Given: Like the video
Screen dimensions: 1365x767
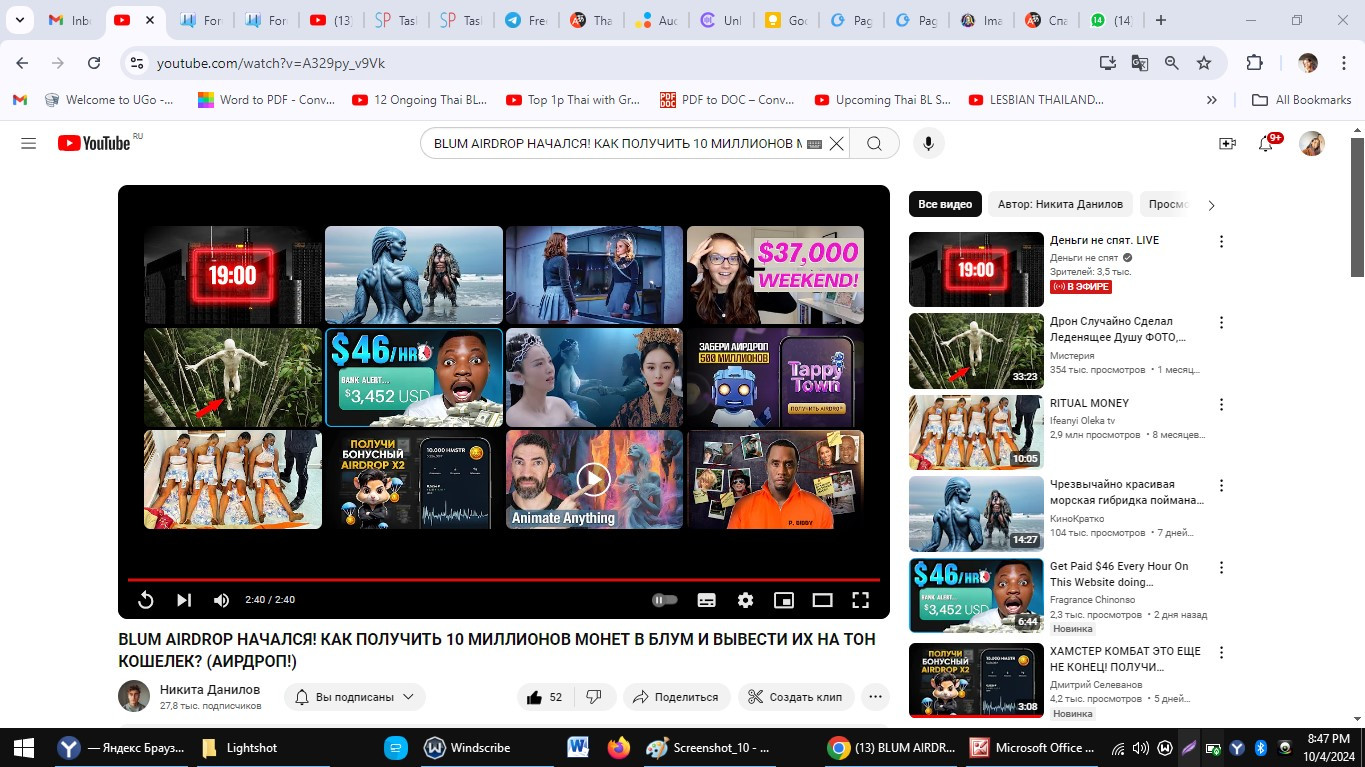Looking at the screenshot, I should 544,697.
